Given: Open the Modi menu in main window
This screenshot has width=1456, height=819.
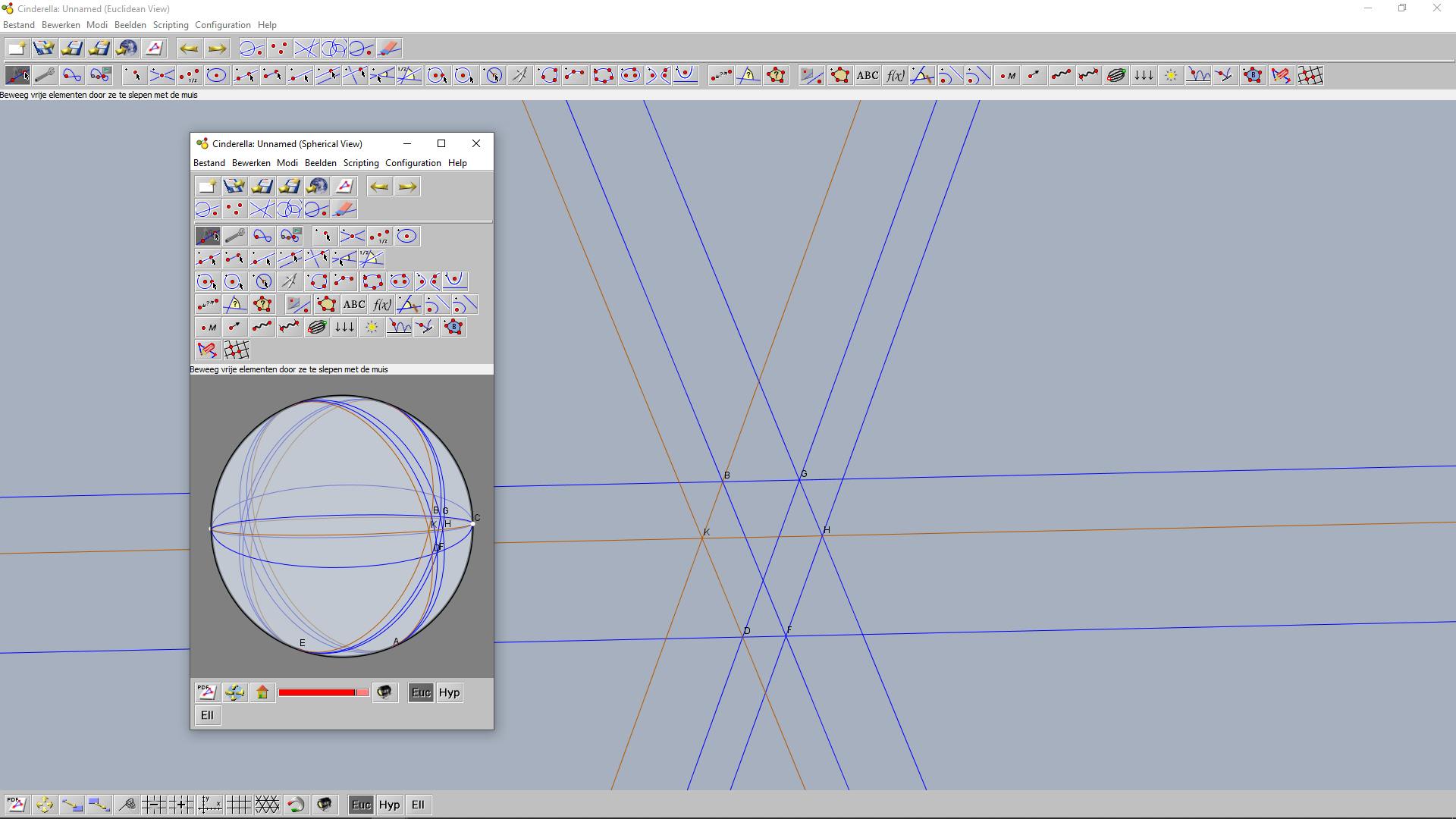Looking at the screenshot, I should [96, 25].
